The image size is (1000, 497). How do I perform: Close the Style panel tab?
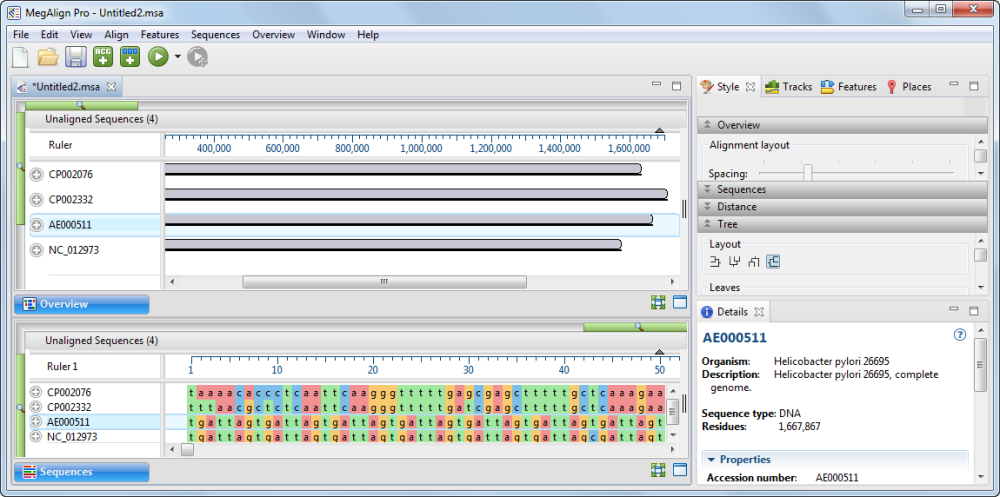click(750, 87)
